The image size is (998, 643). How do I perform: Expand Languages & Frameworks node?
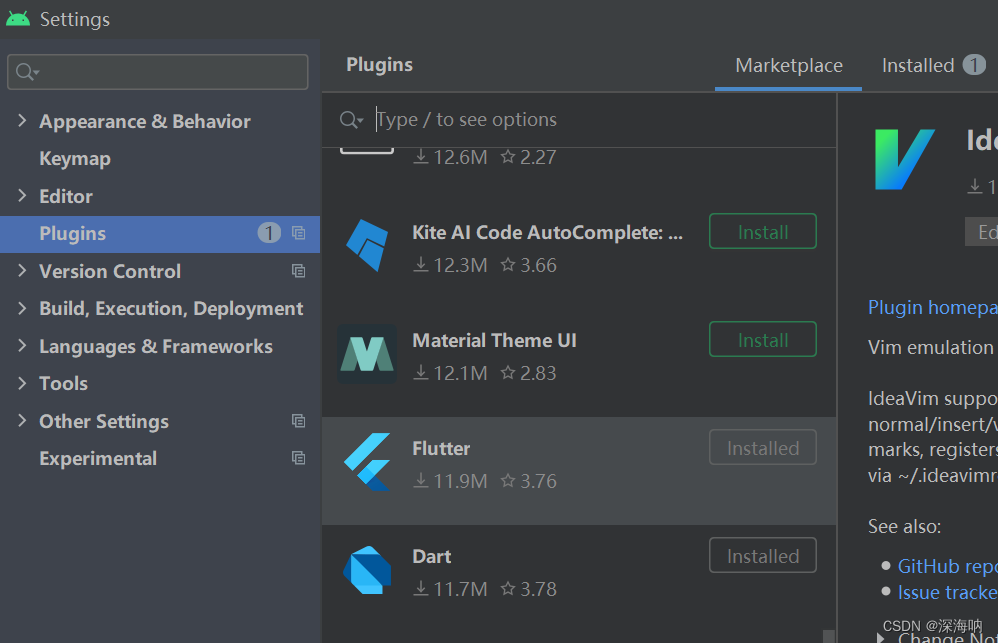point(22,346)
